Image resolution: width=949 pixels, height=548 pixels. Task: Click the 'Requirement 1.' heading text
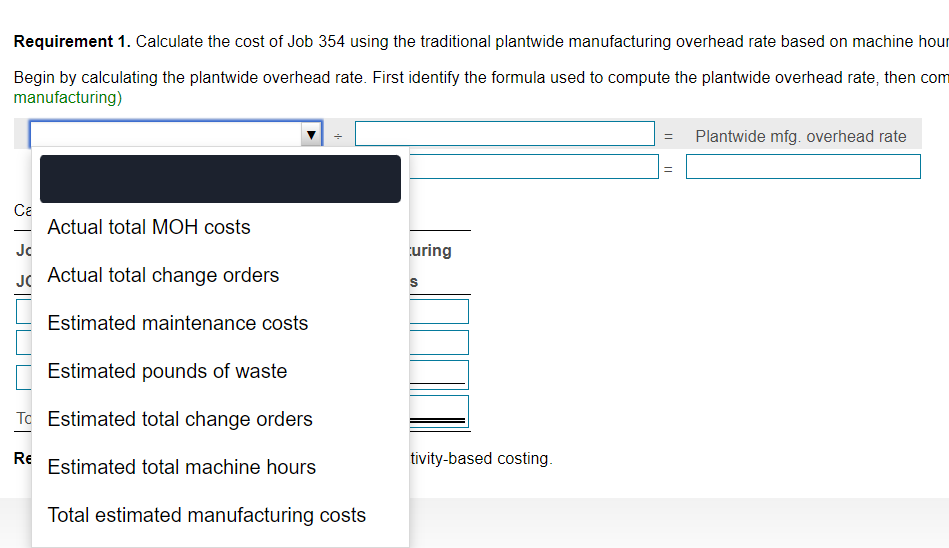pyautogui.click(x=72, y=41)
